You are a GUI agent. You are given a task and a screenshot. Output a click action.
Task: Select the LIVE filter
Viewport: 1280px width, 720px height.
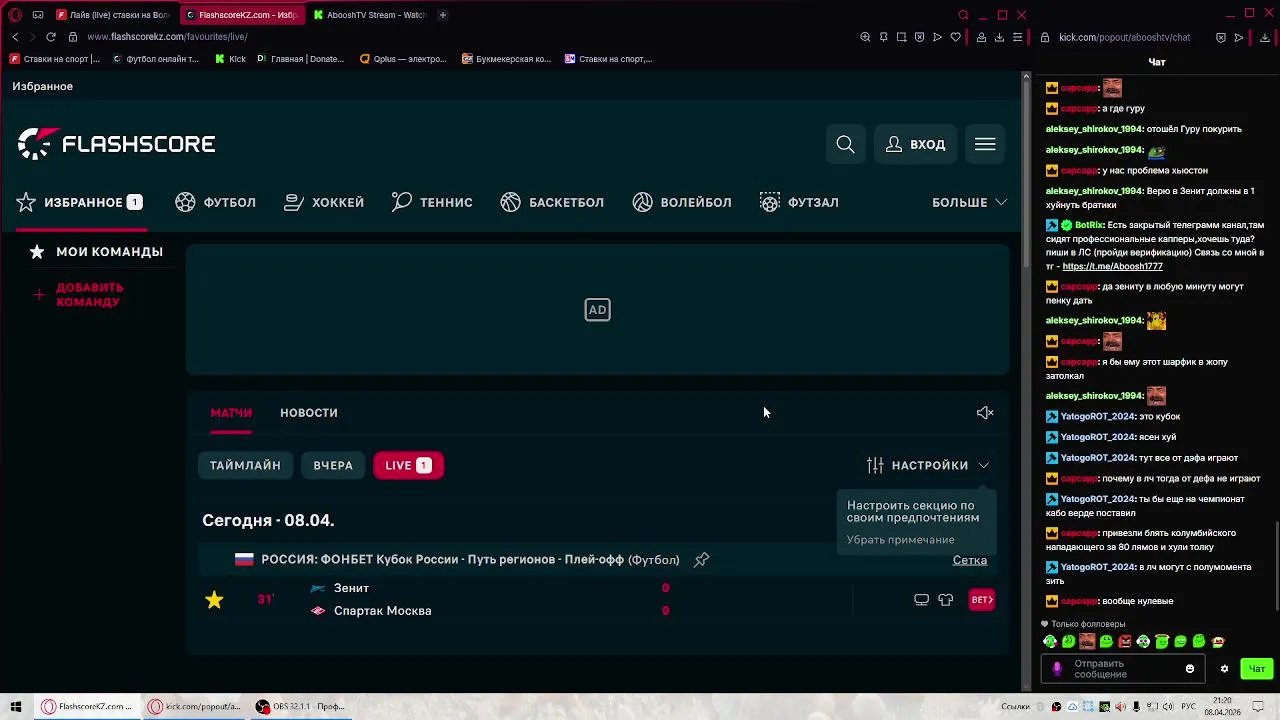tap(408, 465)
